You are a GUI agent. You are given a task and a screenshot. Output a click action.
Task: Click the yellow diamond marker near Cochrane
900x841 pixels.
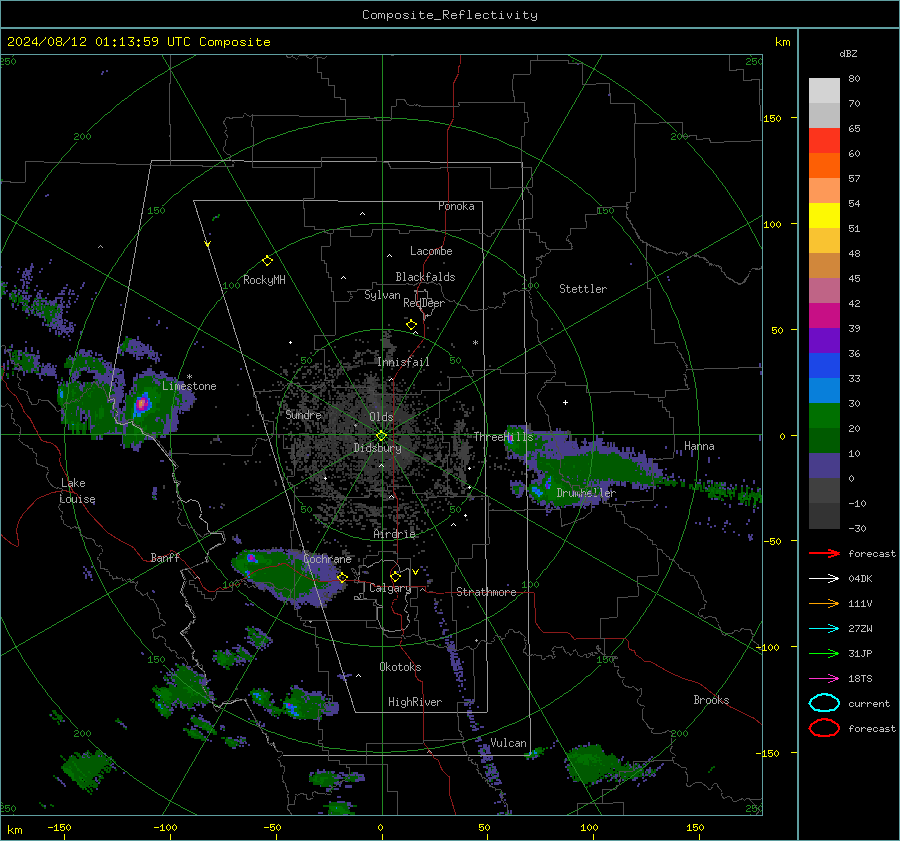pyautogui.click(x=342, y=577)
